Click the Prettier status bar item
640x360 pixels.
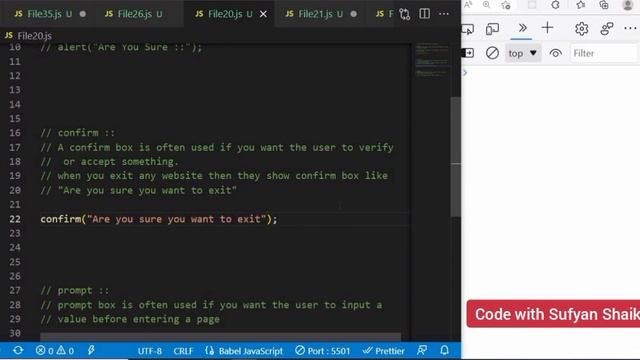coord(383,351)
